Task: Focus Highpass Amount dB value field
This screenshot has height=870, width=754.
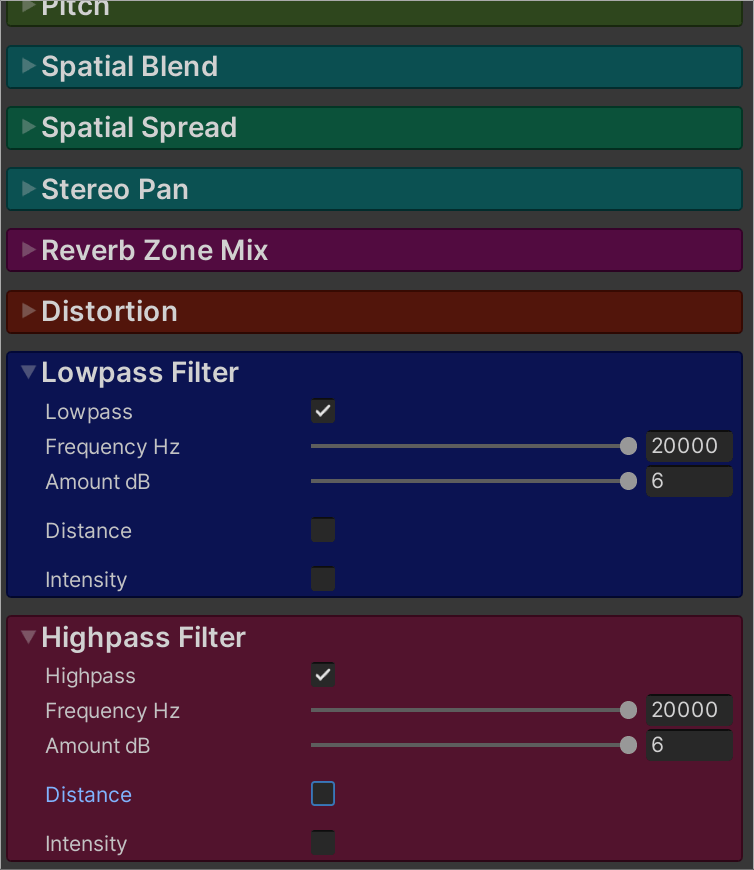Action: pyautogui.click(x=689, y=745)
